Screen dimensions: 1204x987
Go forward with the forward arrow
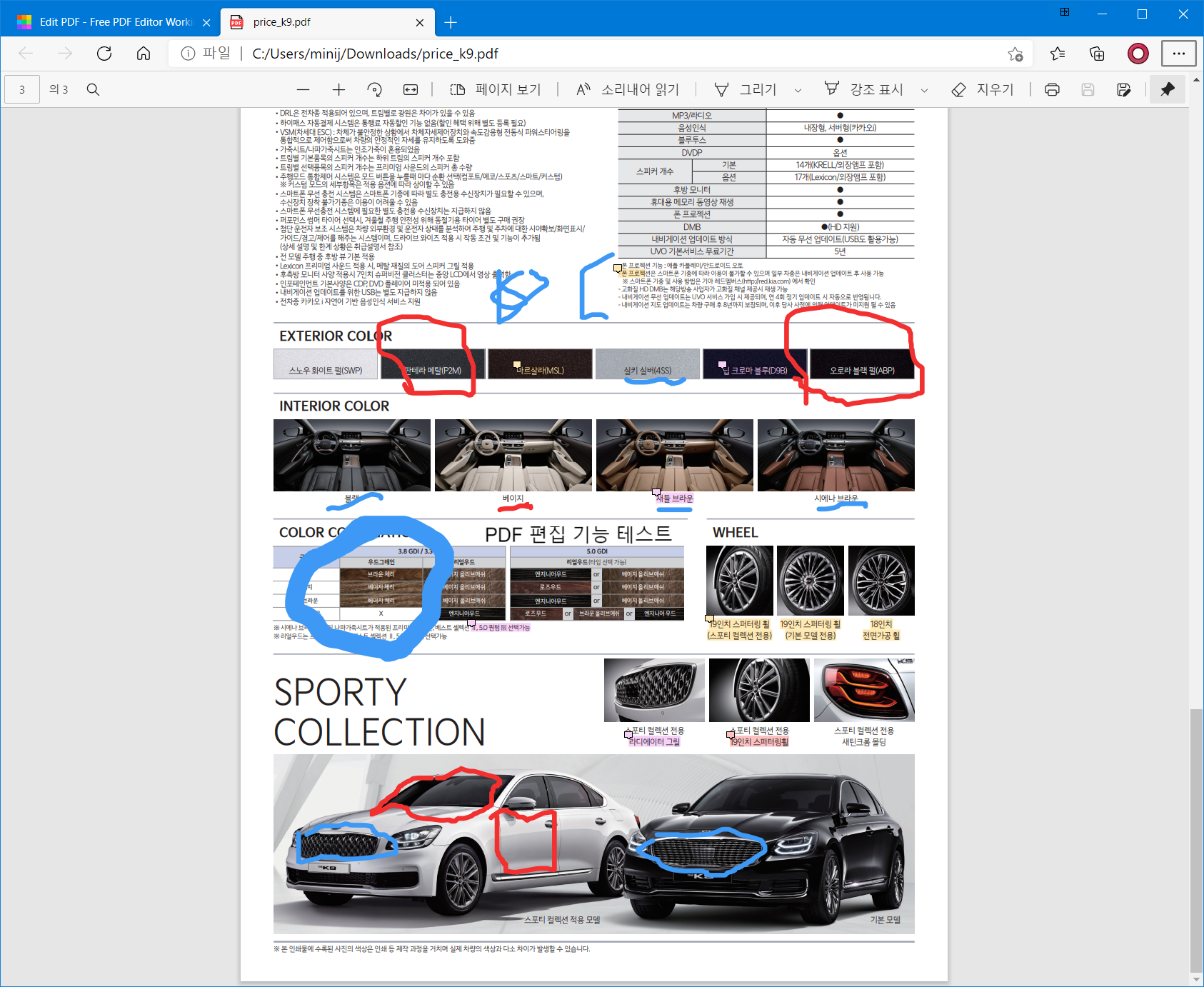[65, 54]
